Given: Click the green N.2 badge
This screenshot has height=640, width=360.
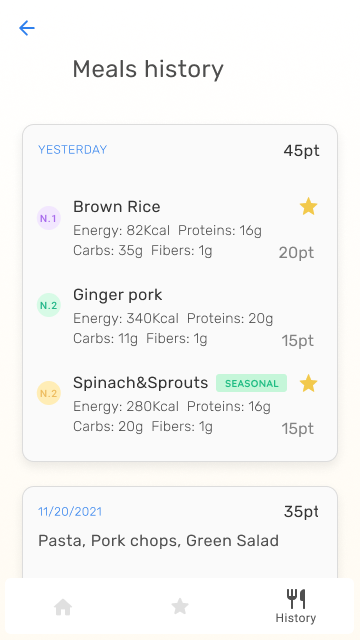Looking at the screenshot, I should click(49, 305).
